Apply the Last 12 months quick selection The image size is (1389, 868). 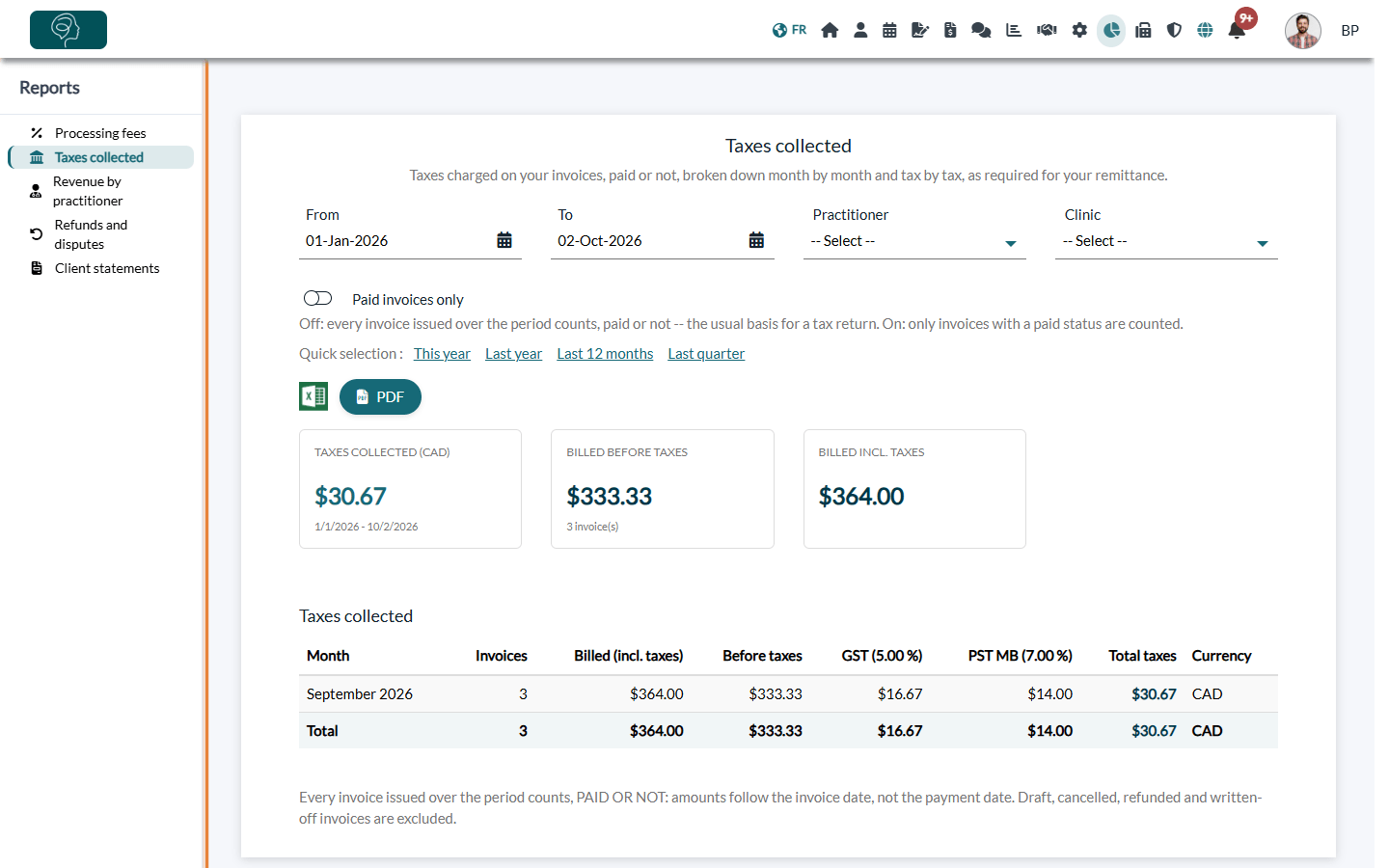pyautogui.click(x=605, y=354)
